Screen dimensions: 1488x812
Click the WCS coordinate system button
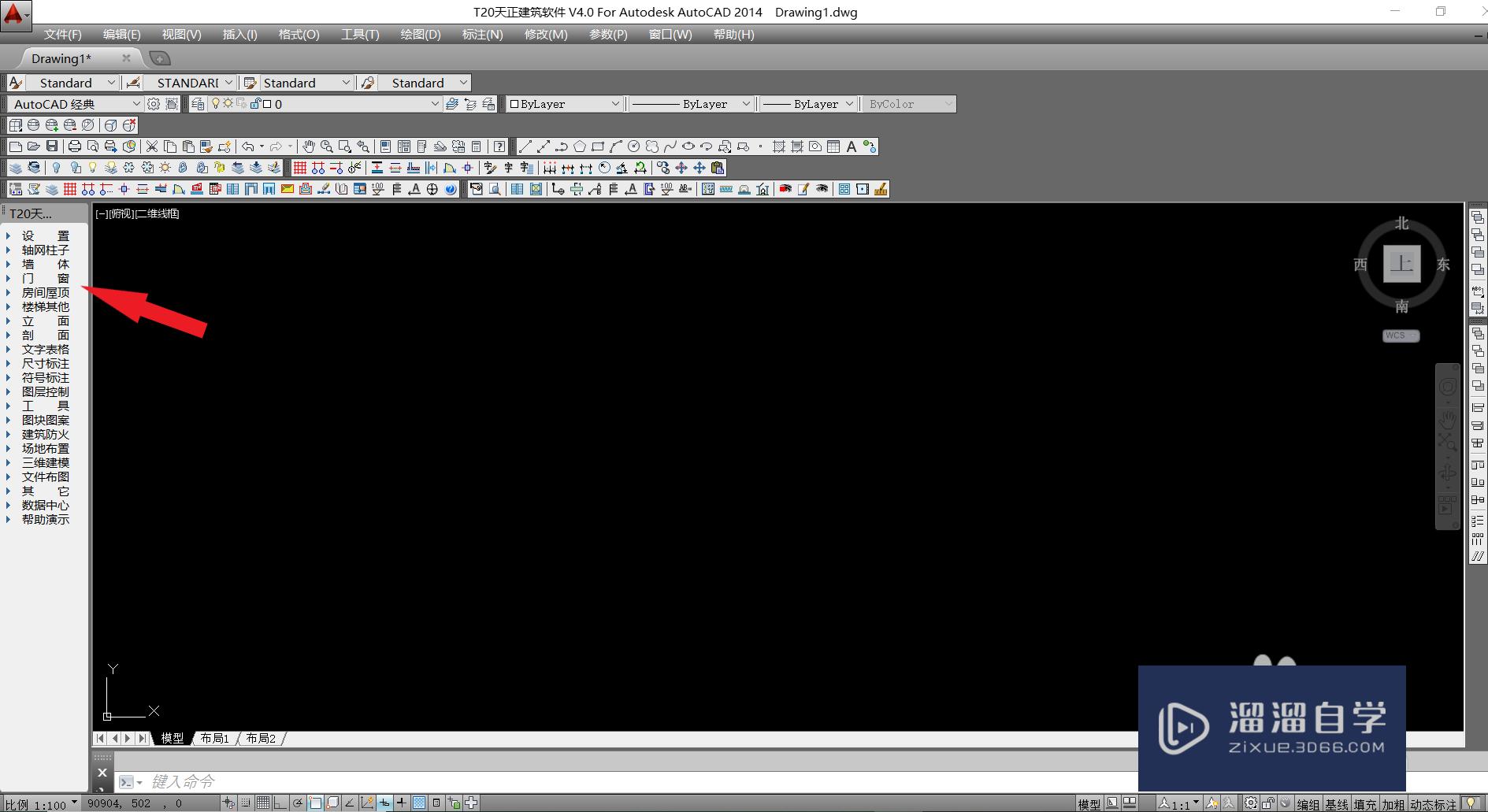click(1401, 336)
